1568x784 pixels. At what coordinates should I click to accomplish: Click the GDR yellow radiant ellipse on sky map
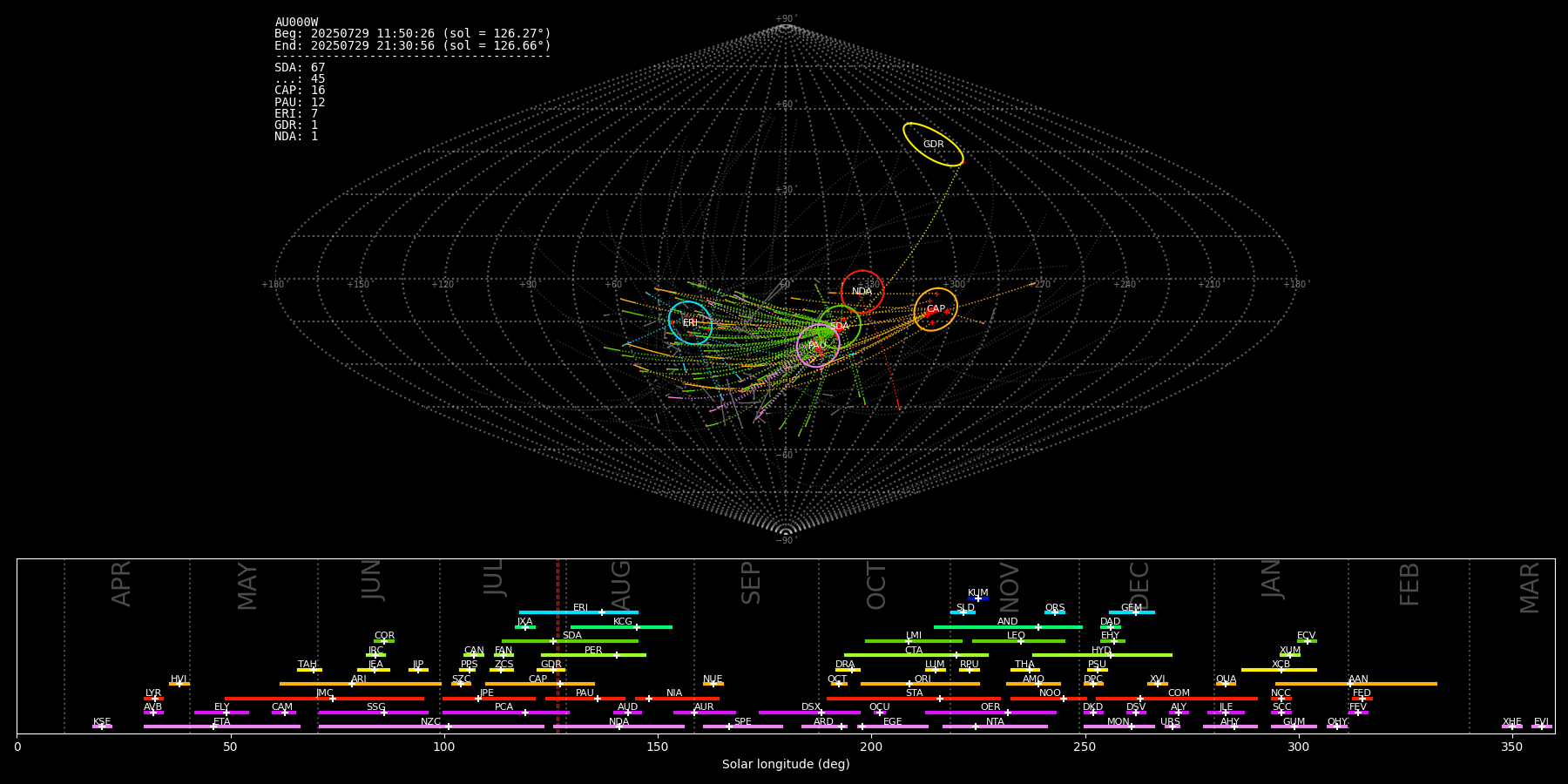(x=933, y=145)
